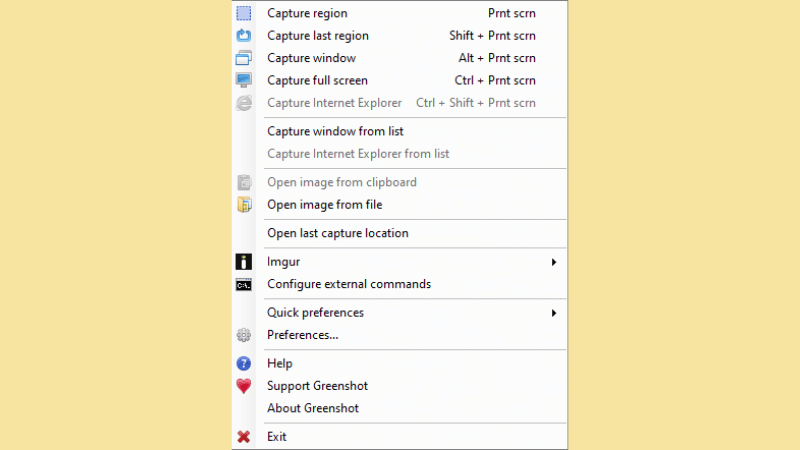Click the blue Capture last region icon
The image size is (800, 450).
tap(244, 36)
